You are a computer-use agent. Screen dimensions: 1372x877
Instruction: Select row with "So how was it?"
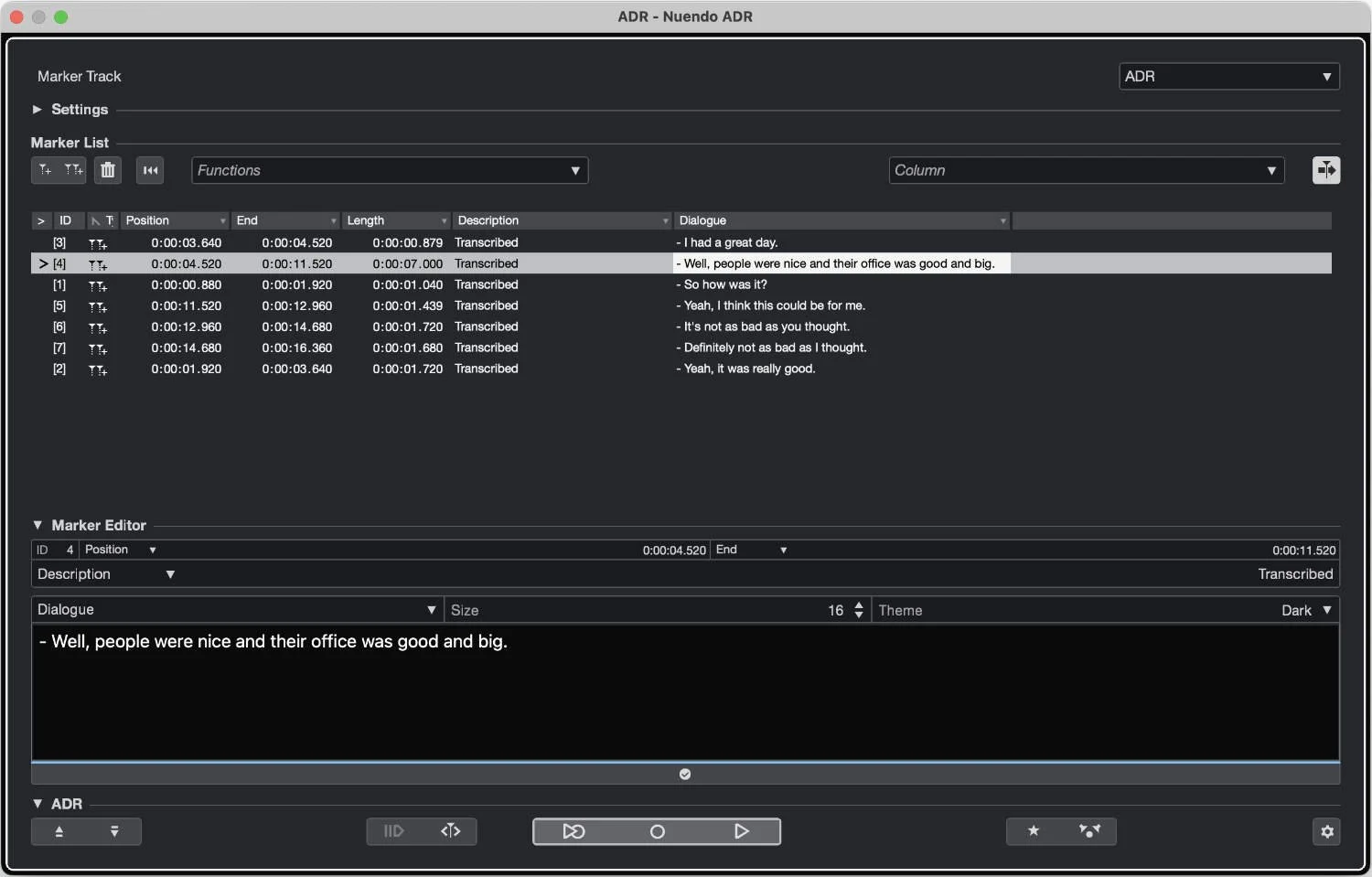681,285
